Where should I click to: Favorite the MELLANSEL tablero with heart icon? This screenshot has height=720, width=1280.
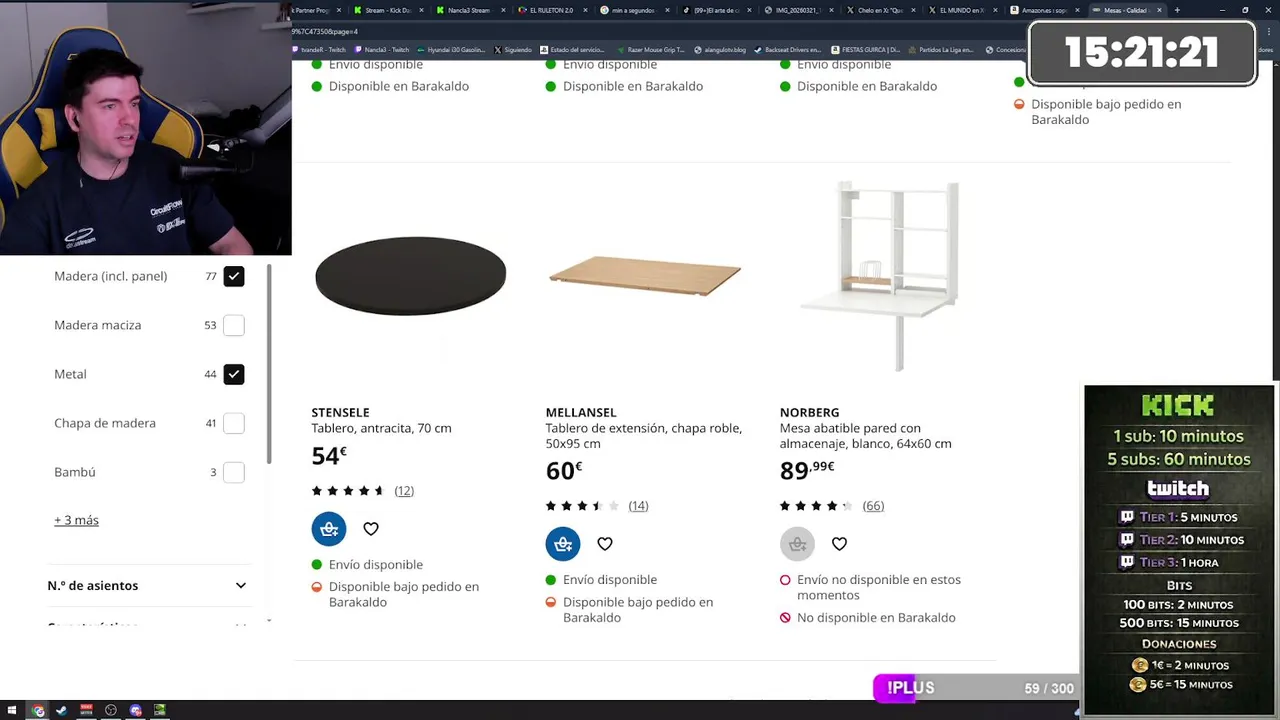(605, 544)
